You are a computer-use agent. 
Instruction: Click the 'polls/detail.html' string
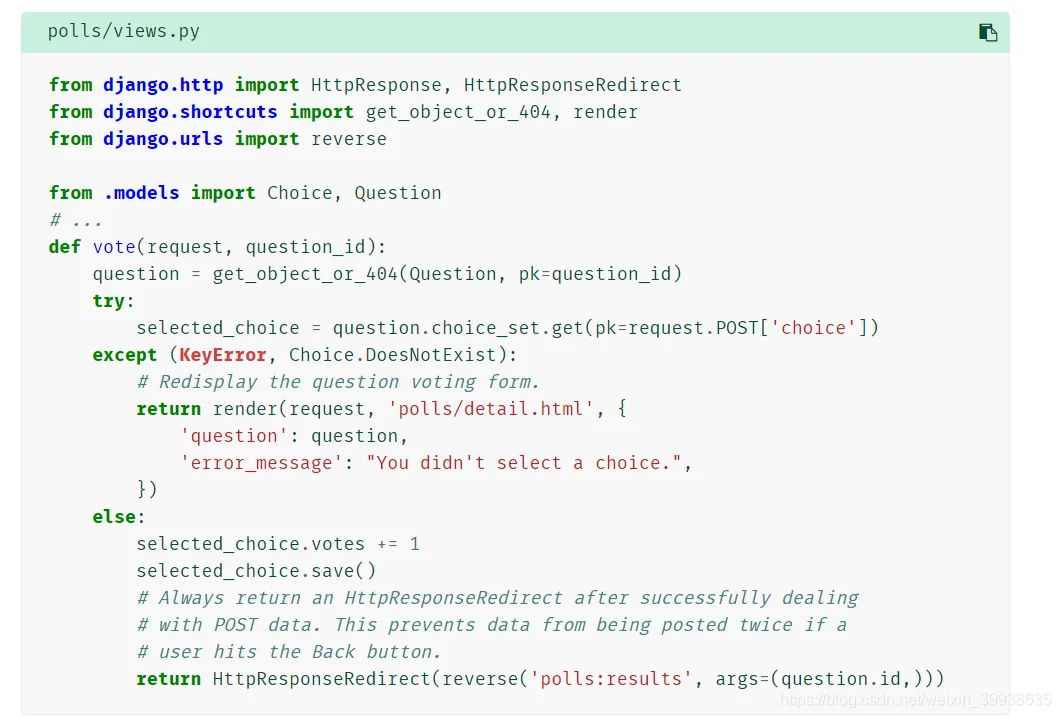pyautogui.click(x=491, y=409)
